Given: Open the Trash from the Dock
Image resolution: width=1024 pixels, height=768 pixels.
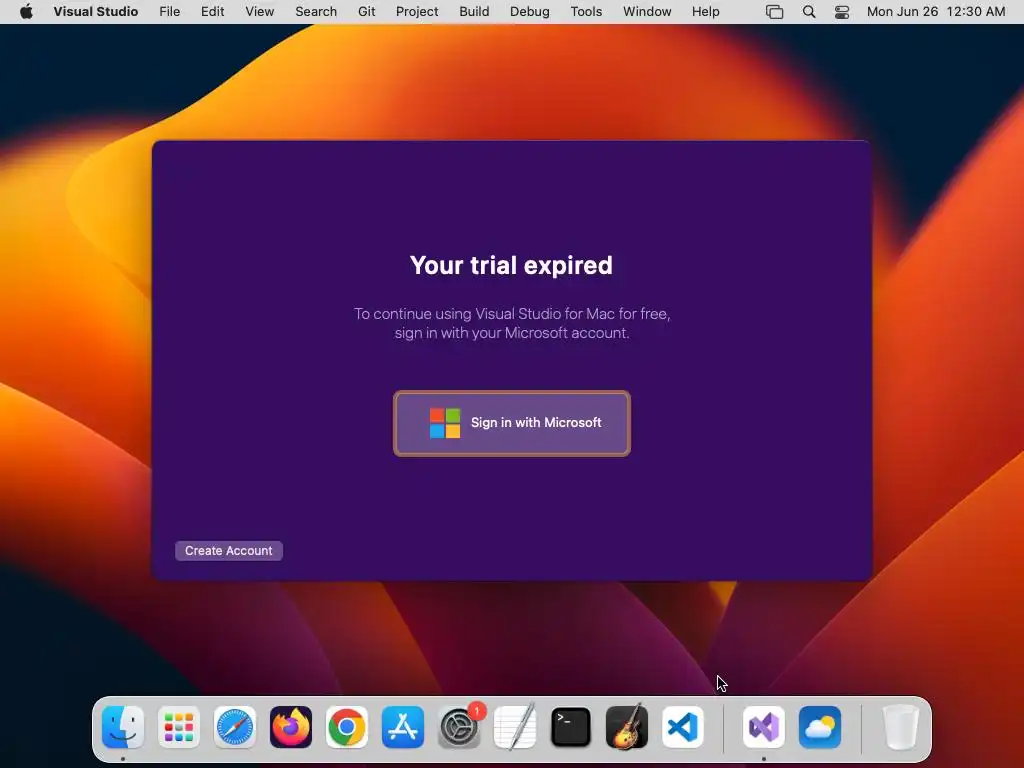Looking at the screenshot, I should pyautogui.click(x=901, y=727).
